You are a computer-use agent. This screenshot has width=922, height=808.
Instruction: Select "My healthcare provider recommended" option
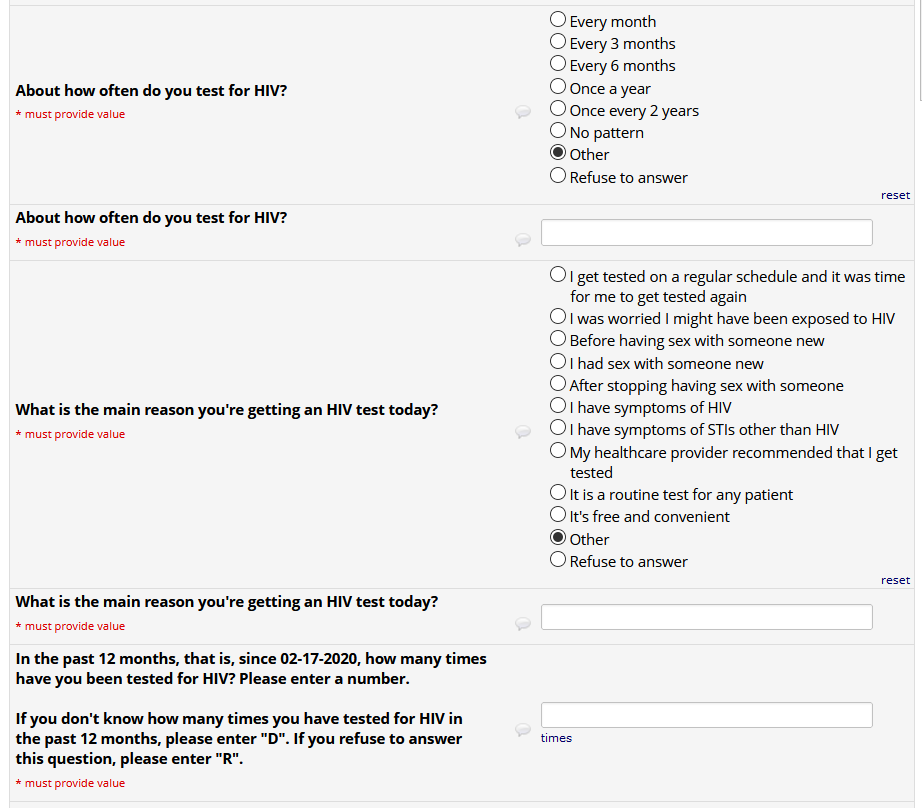pyautogui.click(x=558, y=452)
